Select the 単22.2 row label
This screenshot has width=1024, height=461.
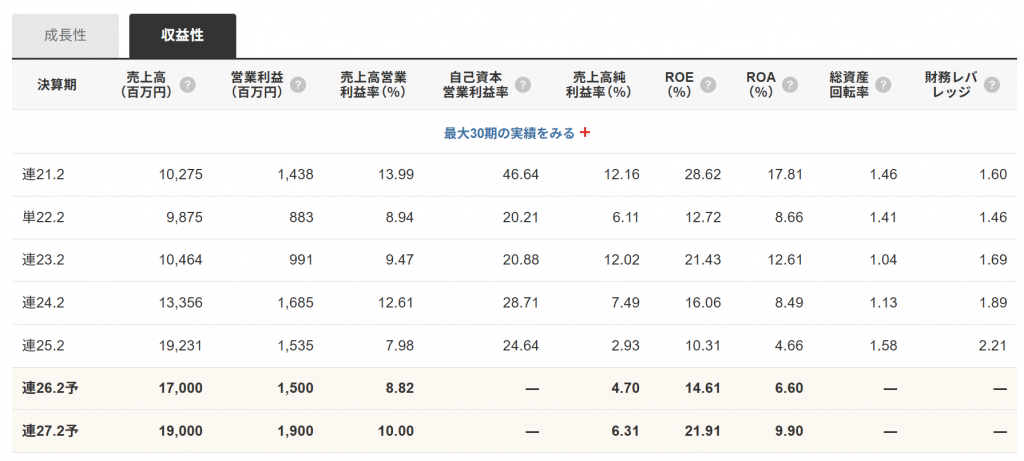42,217
